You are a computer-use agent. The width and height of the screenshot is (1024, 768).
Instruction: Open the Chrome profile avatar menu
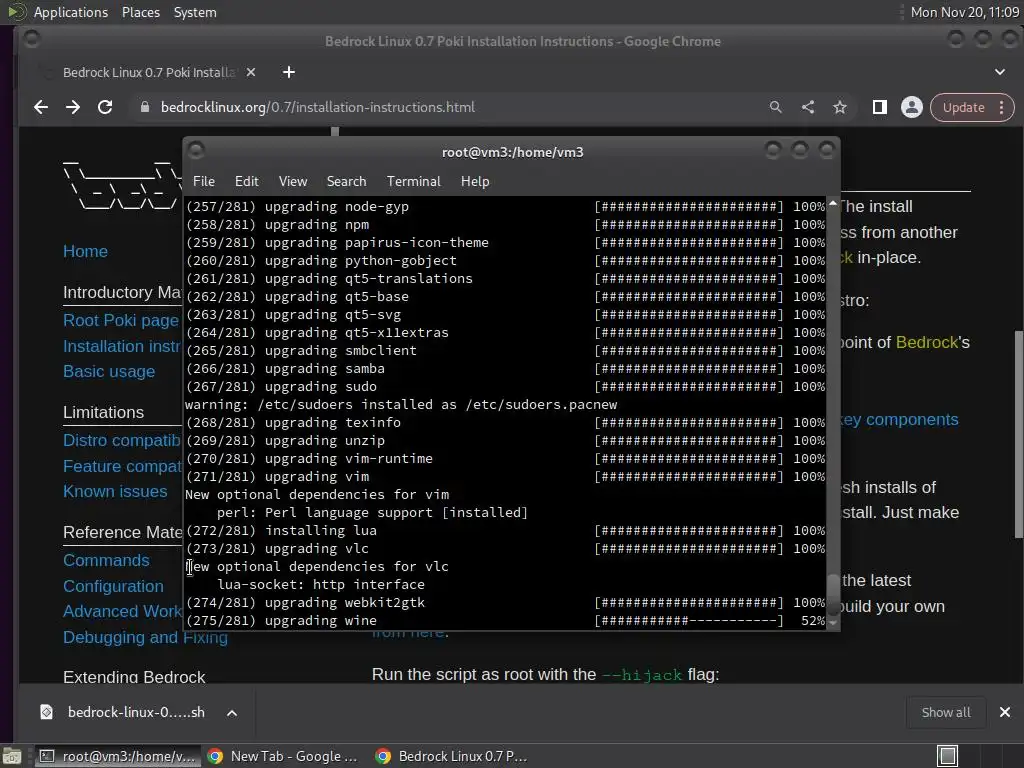912,107
